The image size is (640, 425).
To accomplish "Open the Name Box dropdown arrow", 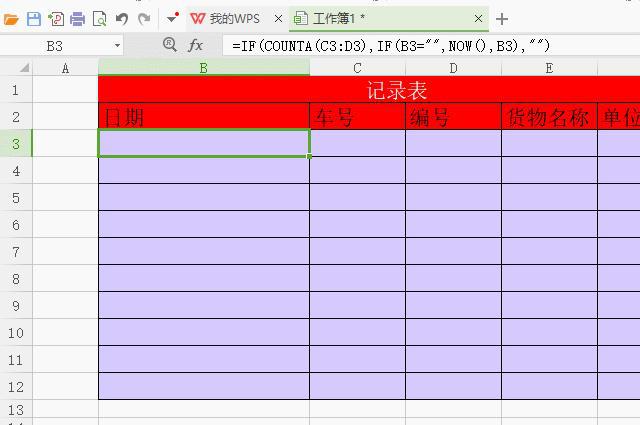I will [117, 46].
